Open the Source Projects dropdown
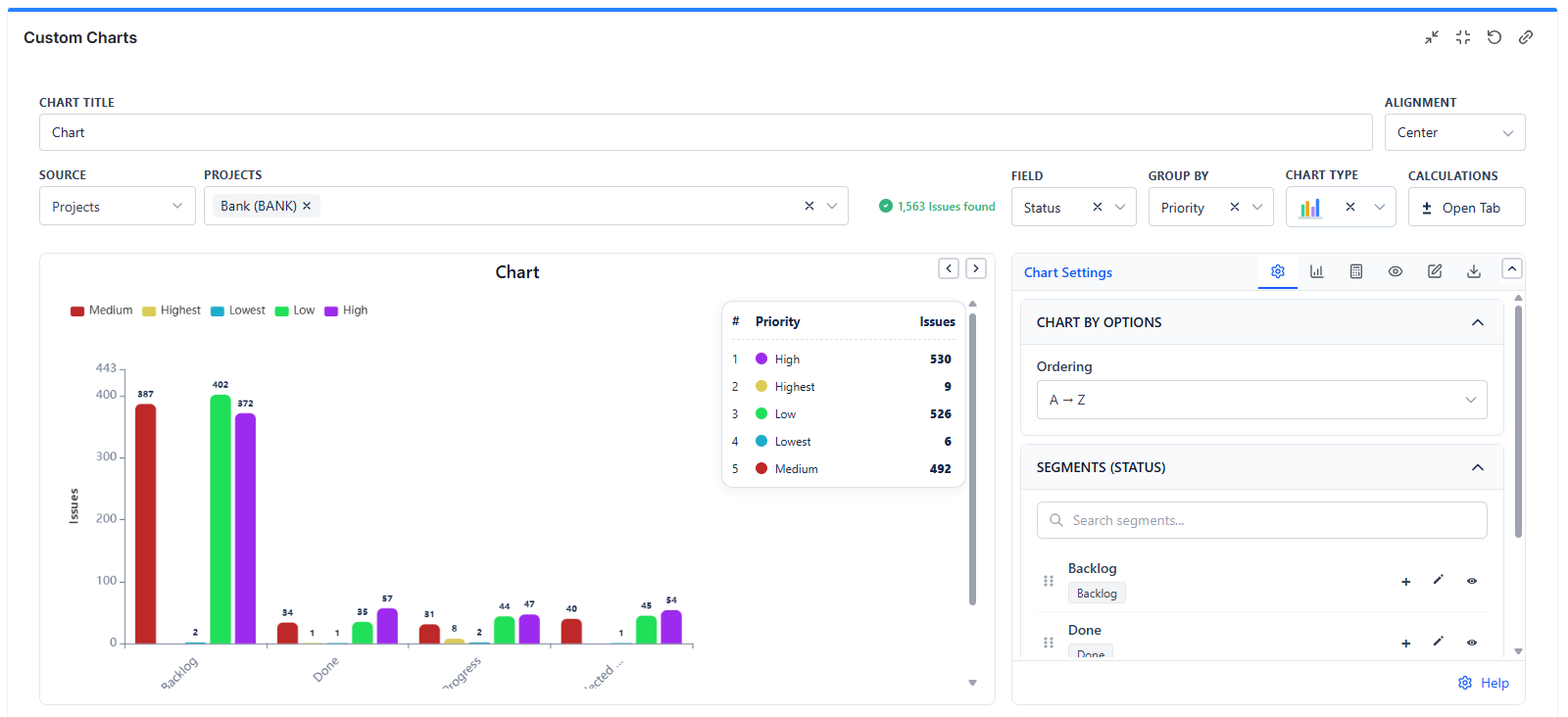This screenshot has width=1568, height=717. point(118,207)
